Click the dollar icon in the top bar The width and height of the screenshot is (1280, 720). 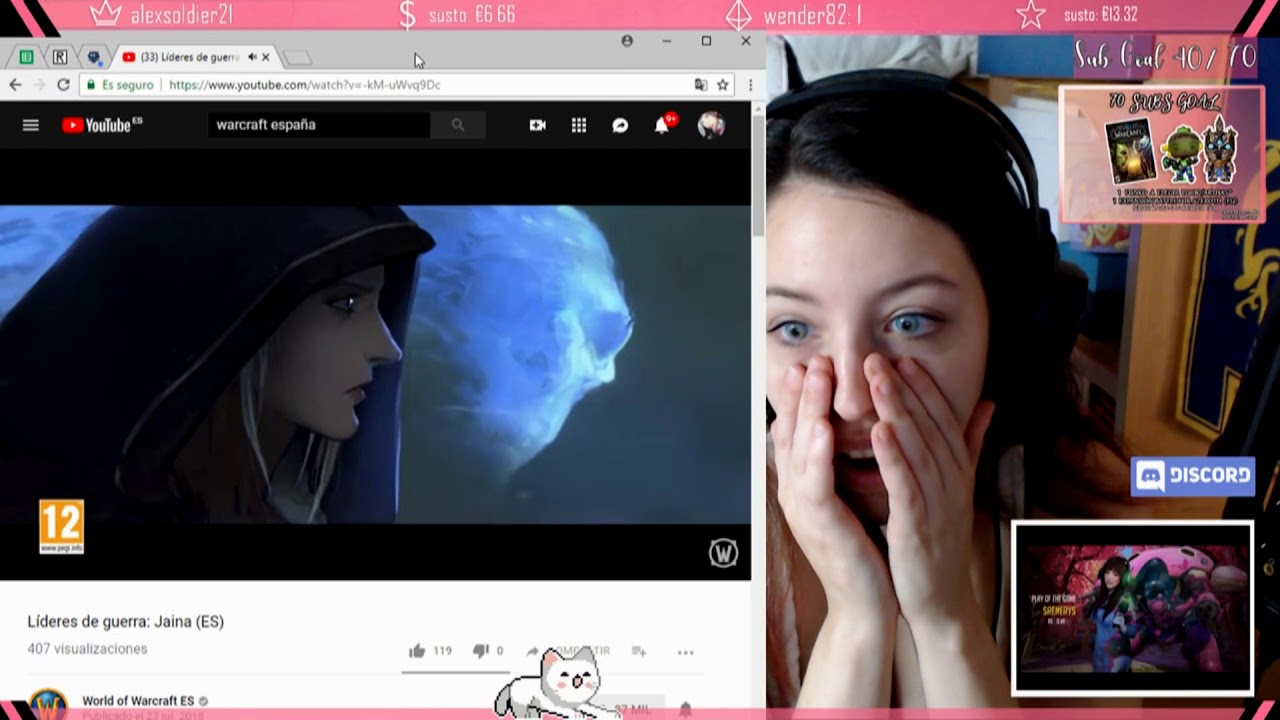tap(407, 15)
